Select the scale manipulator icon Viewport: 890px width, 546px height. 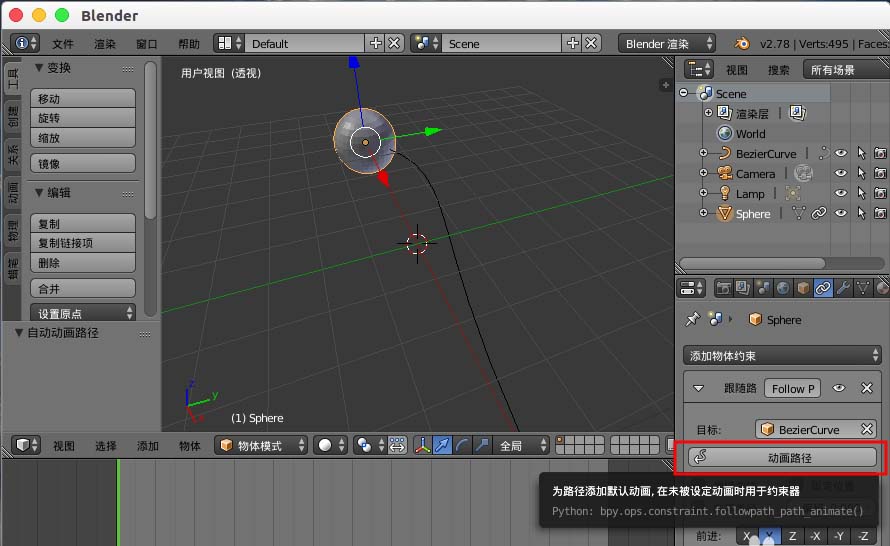pyautogui.click(x=482, y=446)
